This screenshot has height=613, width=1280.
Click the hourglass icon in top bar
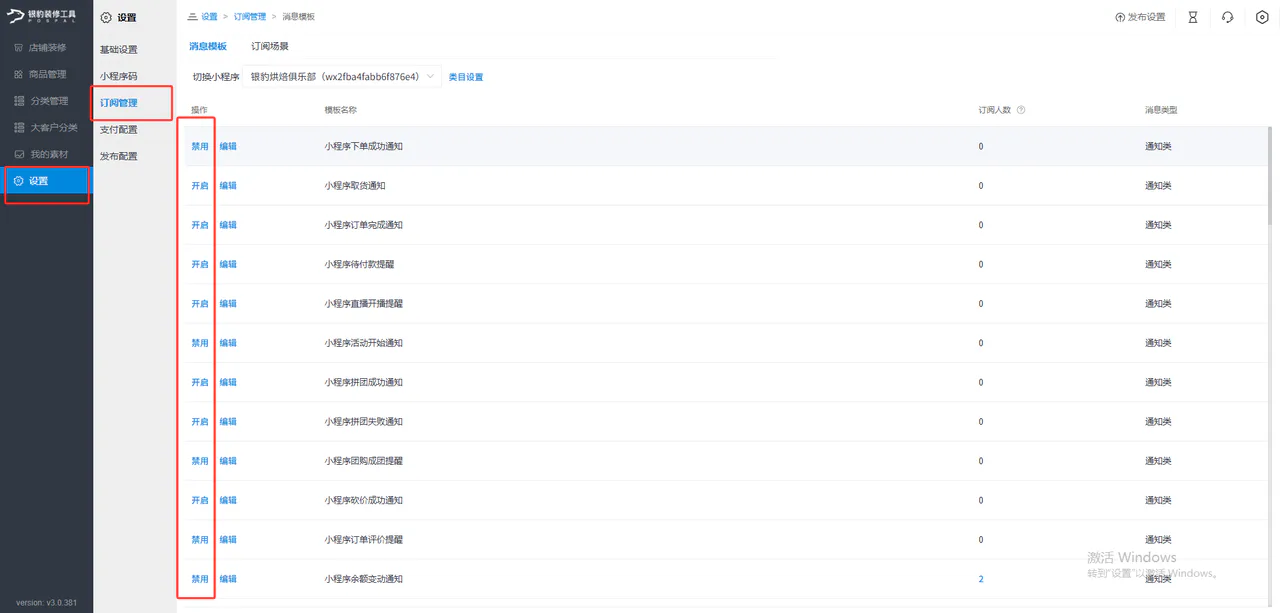click(x=1192, y=17)
